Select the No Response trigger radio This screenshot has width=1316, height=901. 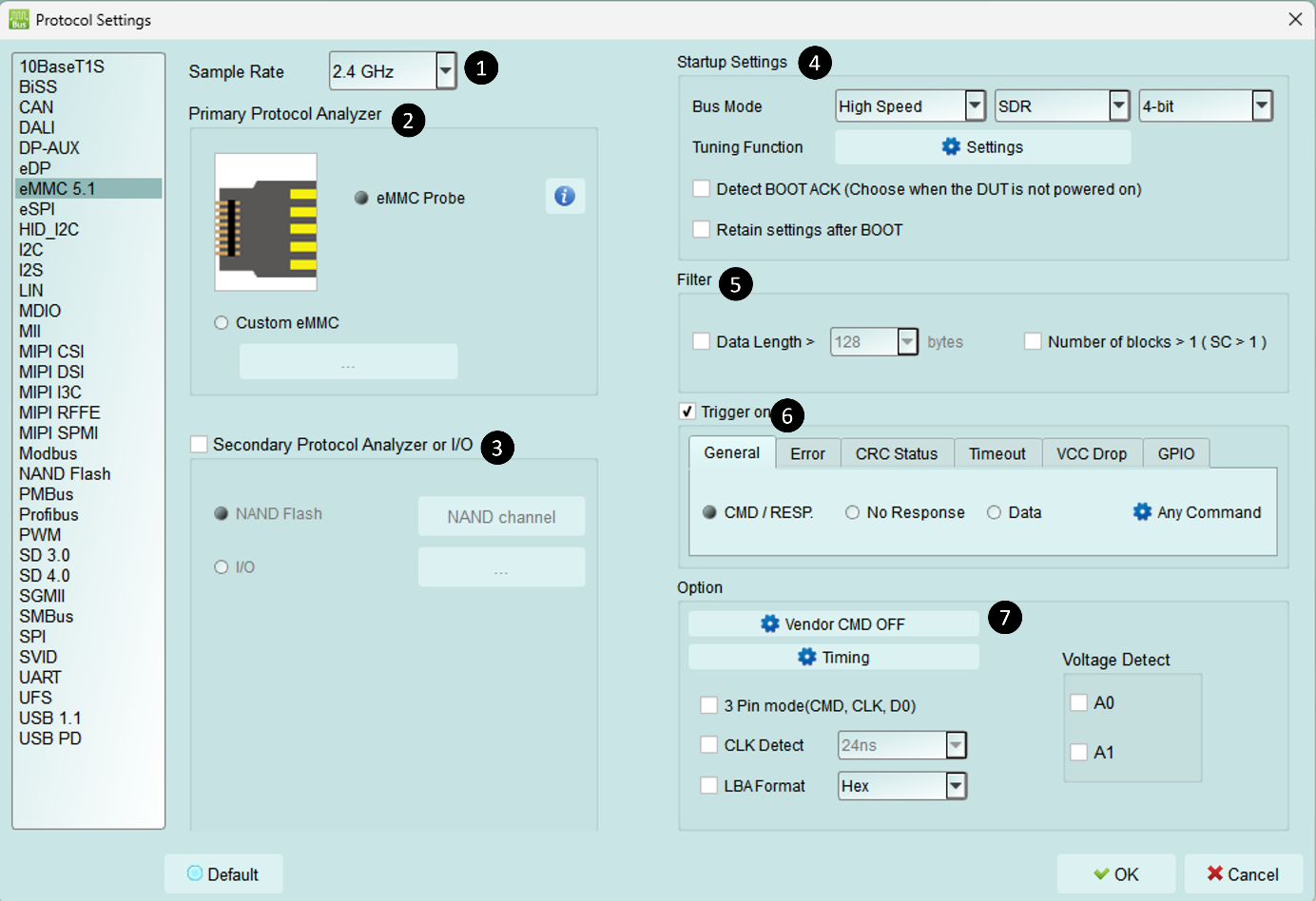[852, 512]
